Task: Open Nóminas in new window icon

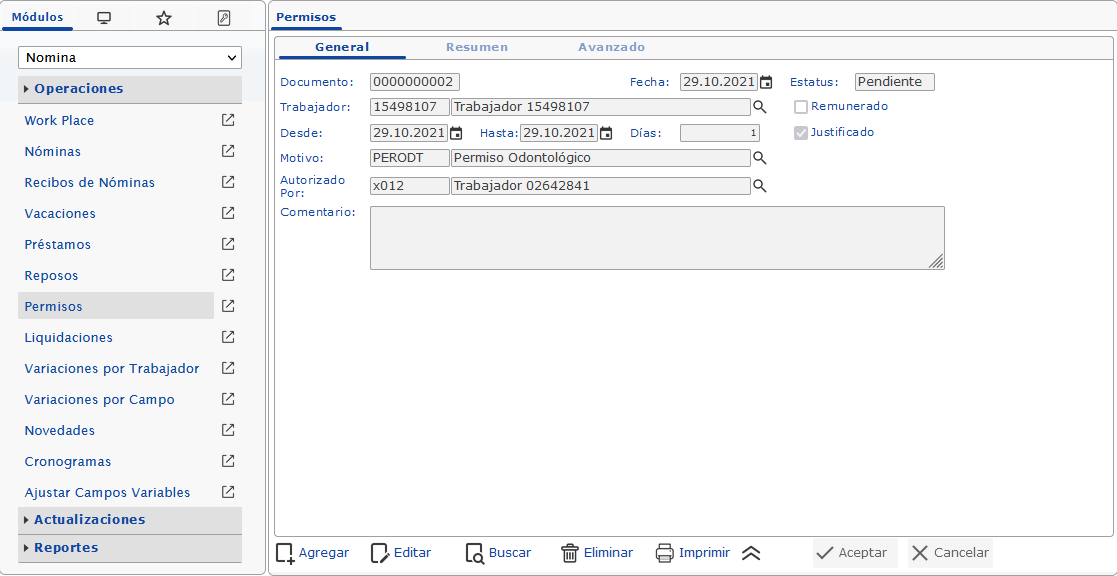Action: tap(228, 151)
